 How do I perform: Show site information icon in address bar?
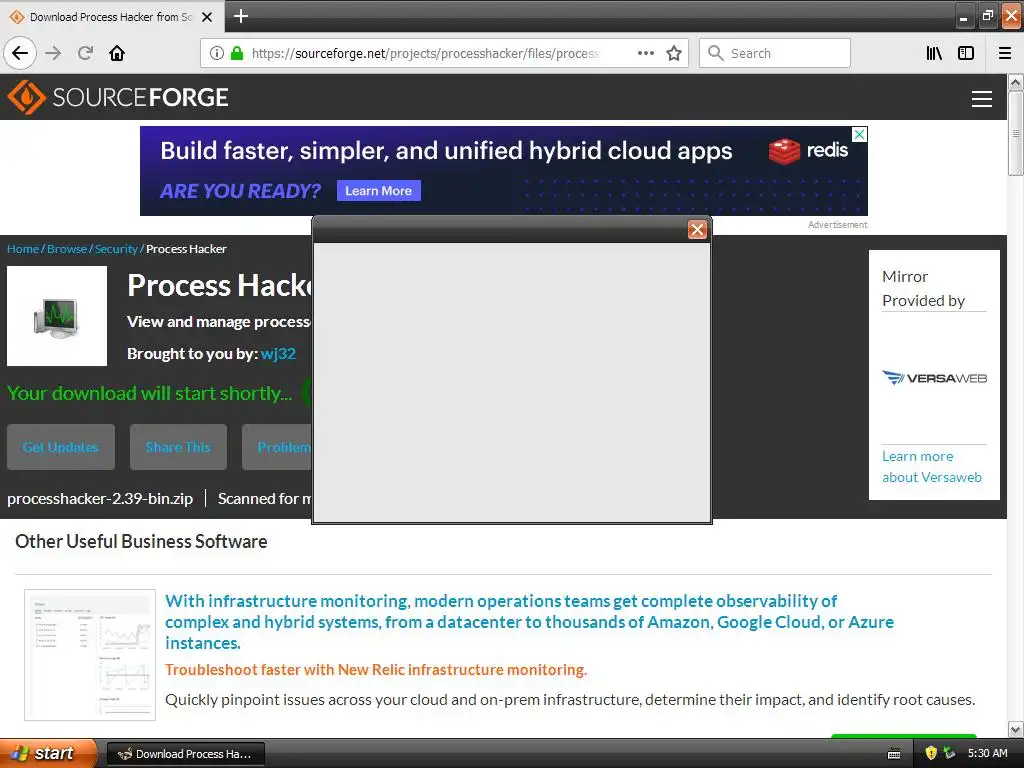(217, 53)
